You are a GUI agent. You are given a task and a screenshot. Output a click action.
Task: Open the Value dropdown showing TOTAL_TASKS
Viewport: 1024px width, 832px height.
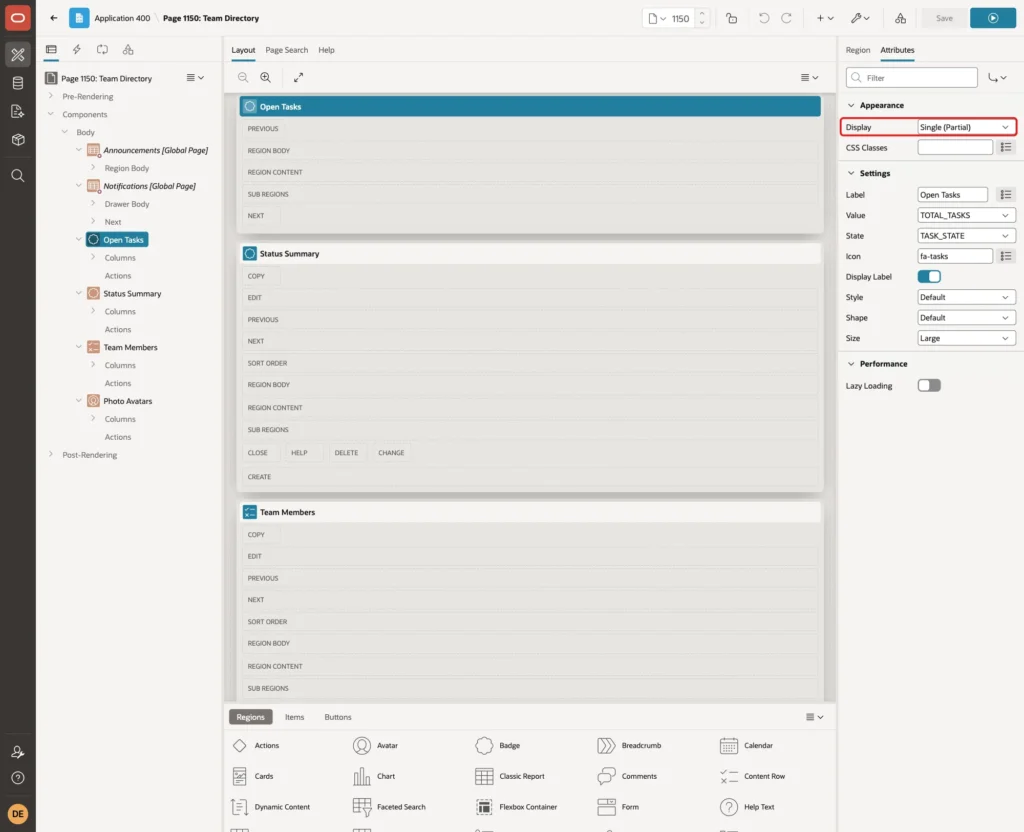click(965, 215)
